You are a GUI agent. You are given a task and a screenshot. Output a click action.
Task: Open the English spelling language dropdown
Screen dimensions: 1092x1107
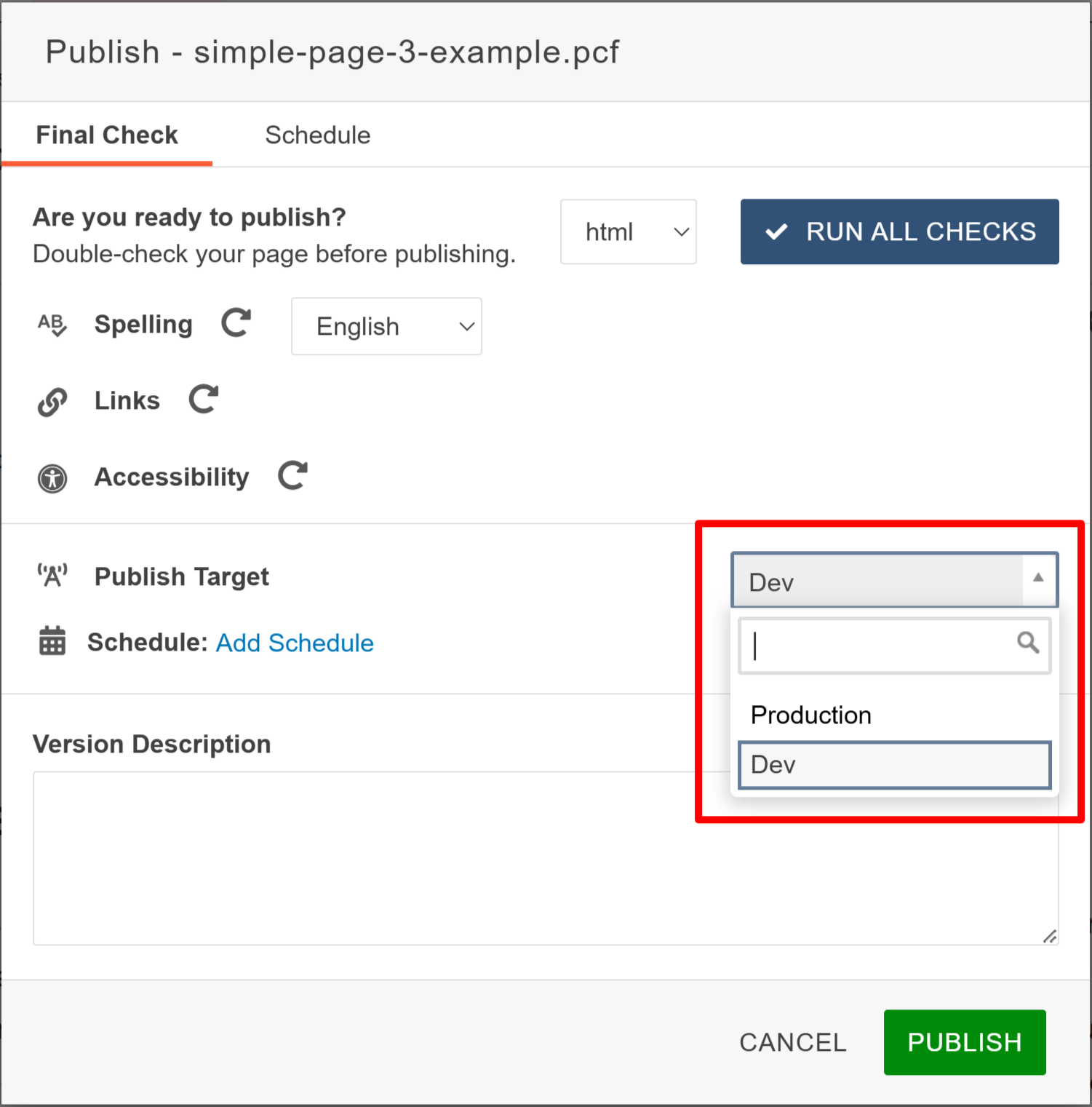click(386, 326)
